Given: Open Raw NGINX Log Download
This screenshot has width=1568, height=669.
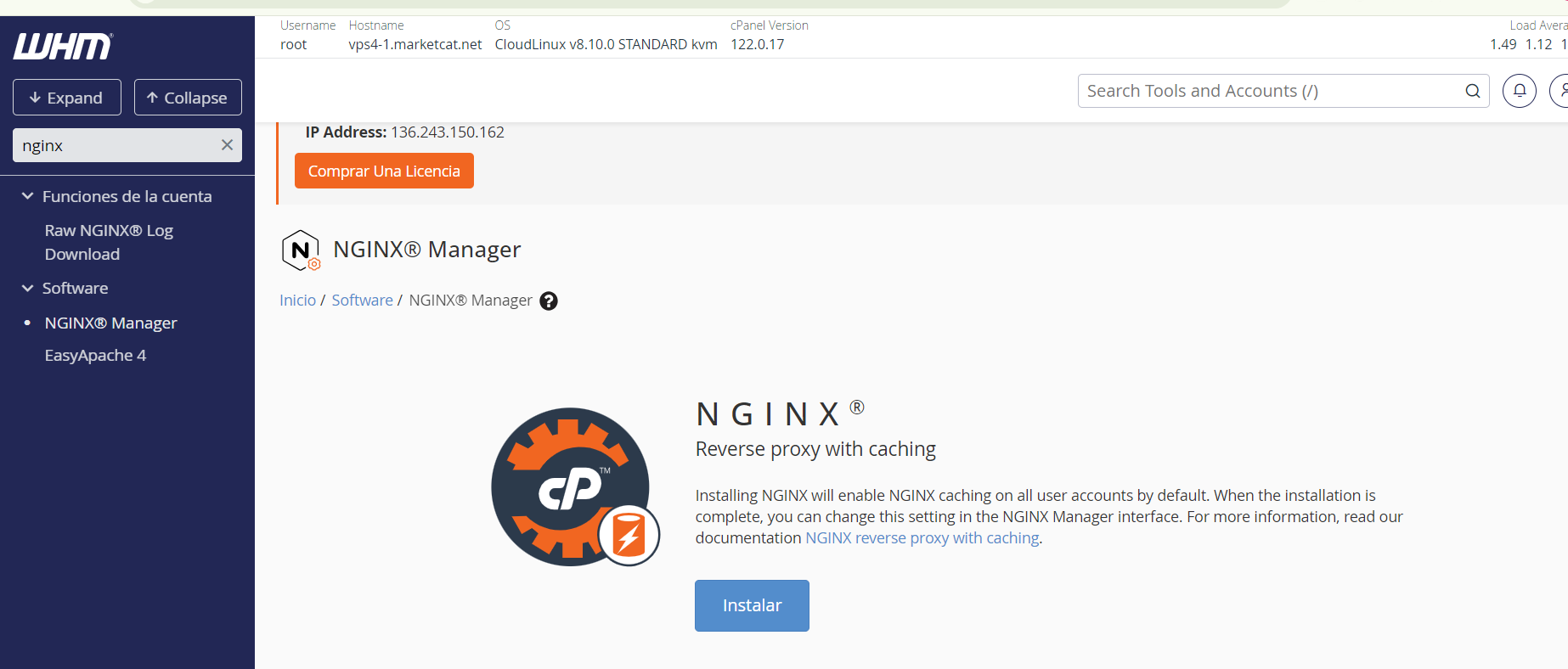Looking at the screenshot, I should pyautogui.click(x=109, y=242).
